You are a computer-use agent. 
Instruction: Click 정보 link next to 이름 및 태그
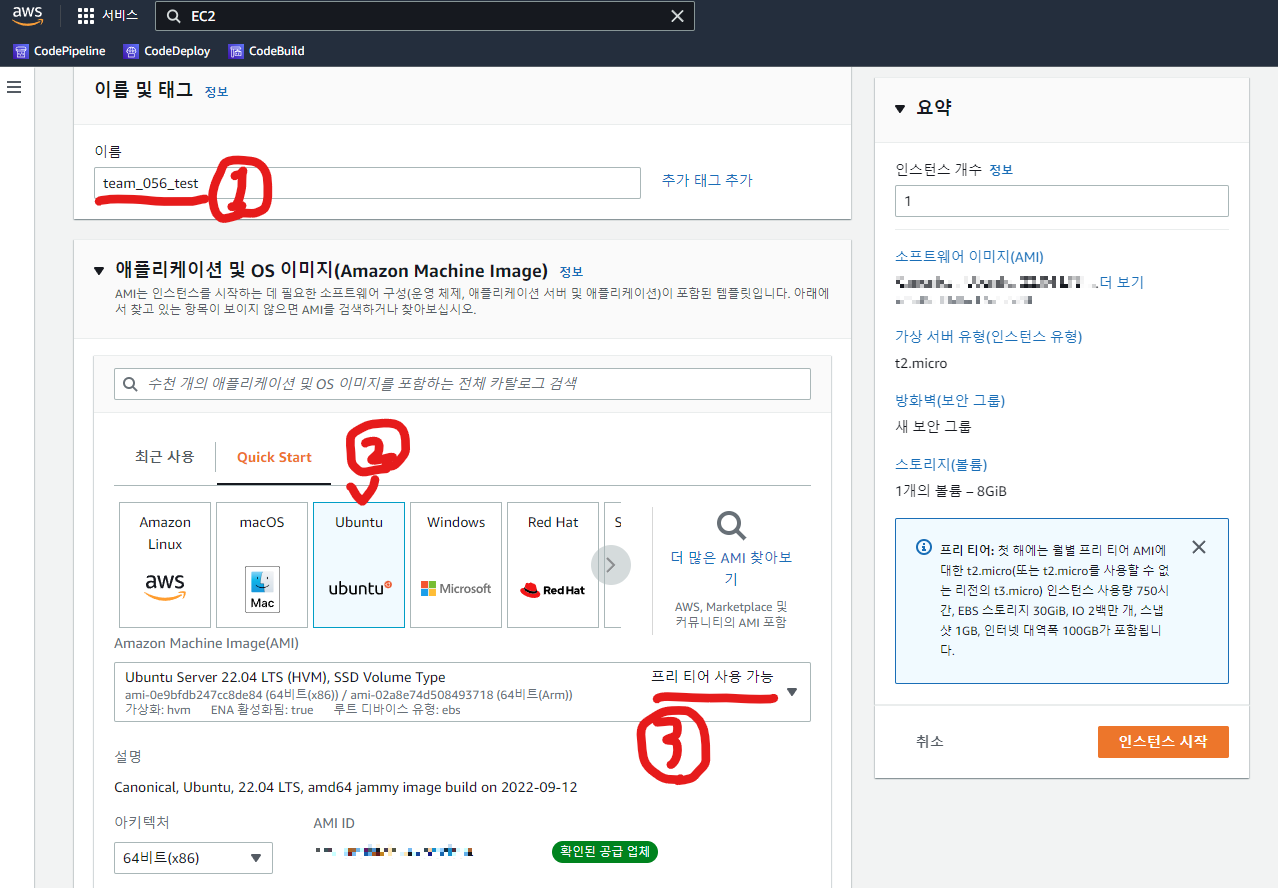(216, 91)
